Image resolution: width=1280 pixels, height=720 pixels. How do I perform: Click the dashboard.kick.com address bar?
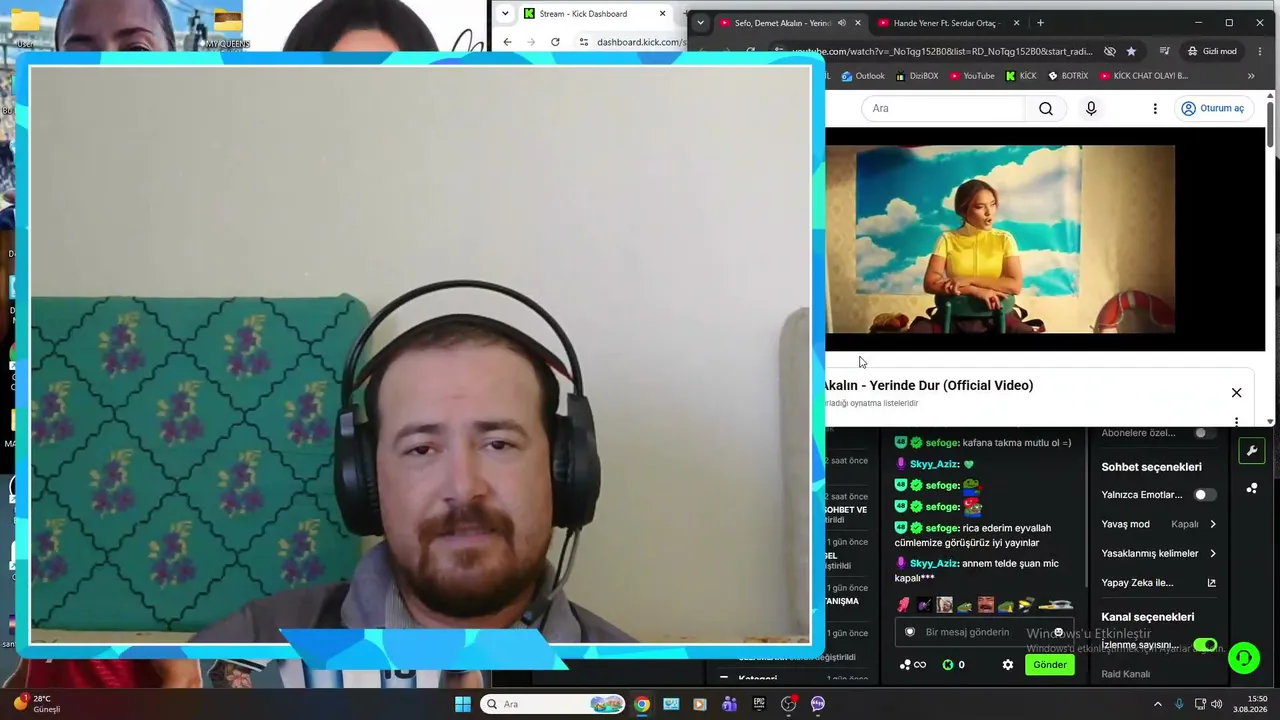640,42
